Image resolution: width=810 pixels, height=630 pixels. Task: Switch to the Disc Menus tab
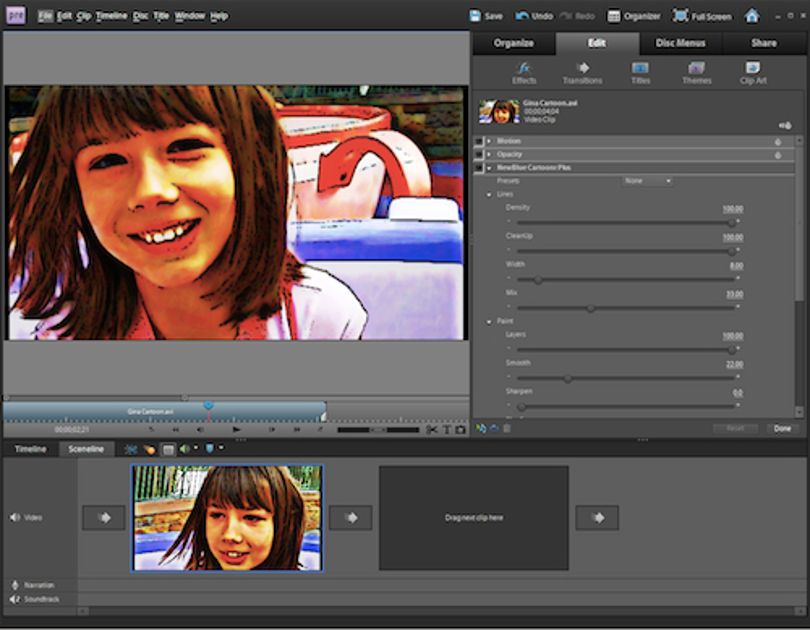(x=680, y=43)
